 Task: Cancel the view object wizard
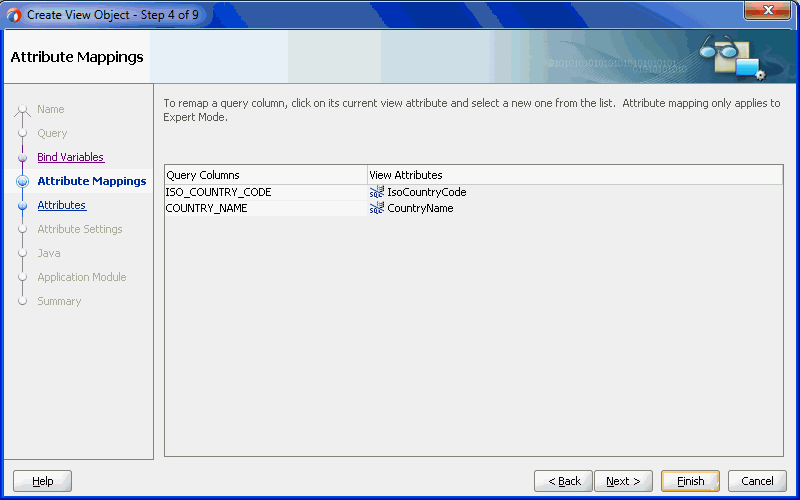click(x=757, y=481)
